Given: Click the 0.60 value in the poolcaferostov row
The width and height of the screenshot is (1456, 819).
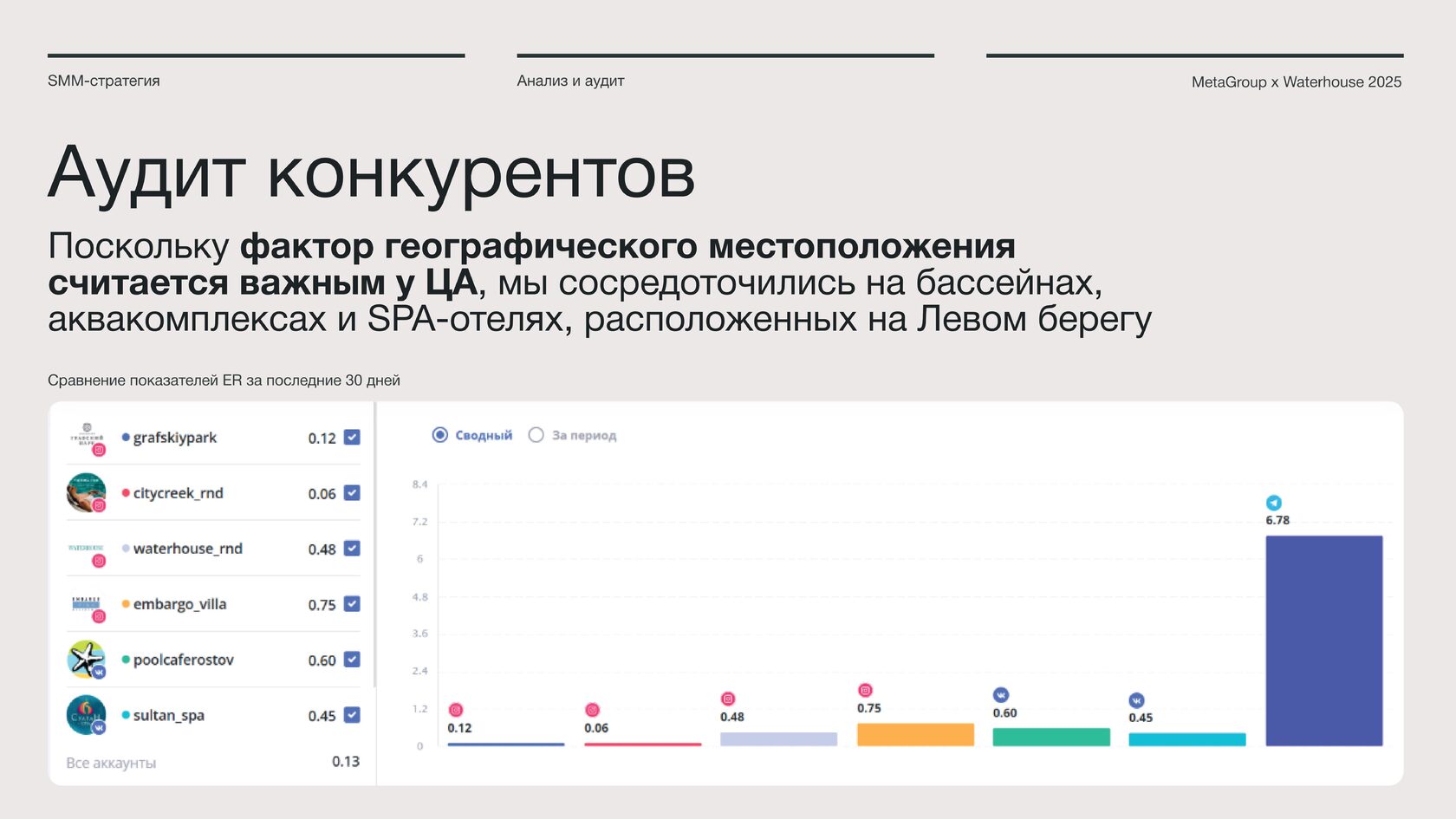Looking at the screenshot, I should (322, 660).
